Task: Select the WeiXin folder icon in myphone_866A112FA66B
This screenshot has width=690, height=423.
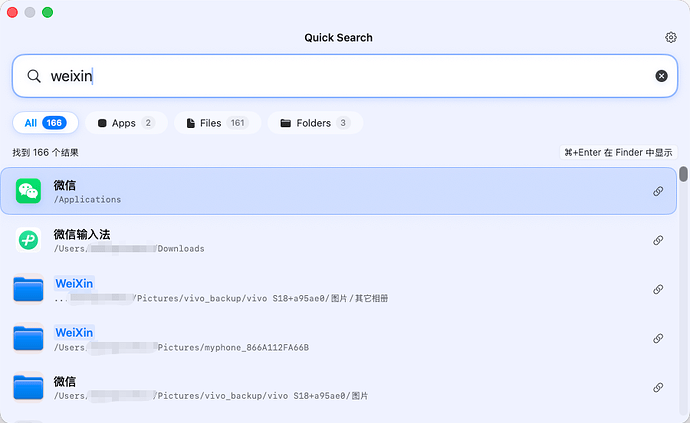Action: pos(28,338)
